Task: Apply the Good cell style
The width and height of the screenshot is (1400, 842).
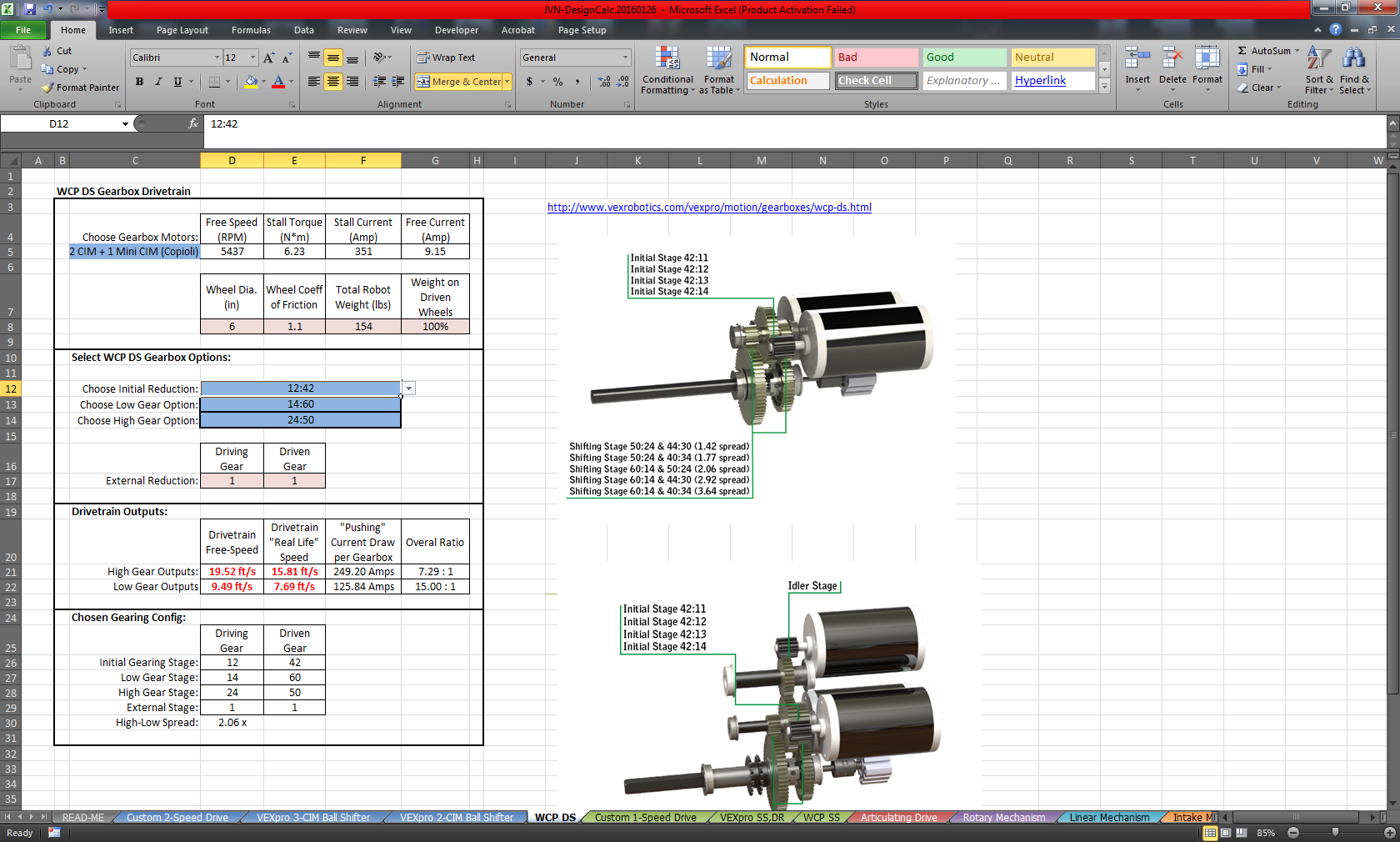Action: (964, 58)
